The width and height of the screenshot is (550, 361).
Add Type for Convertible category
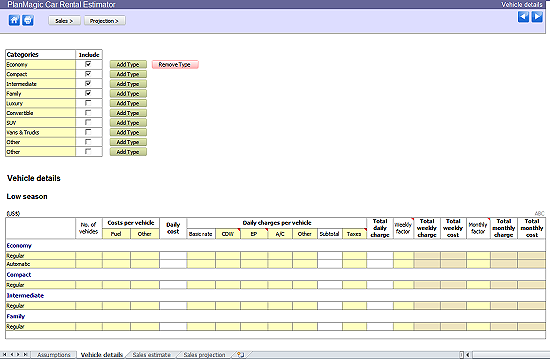[x=128, y=113]
